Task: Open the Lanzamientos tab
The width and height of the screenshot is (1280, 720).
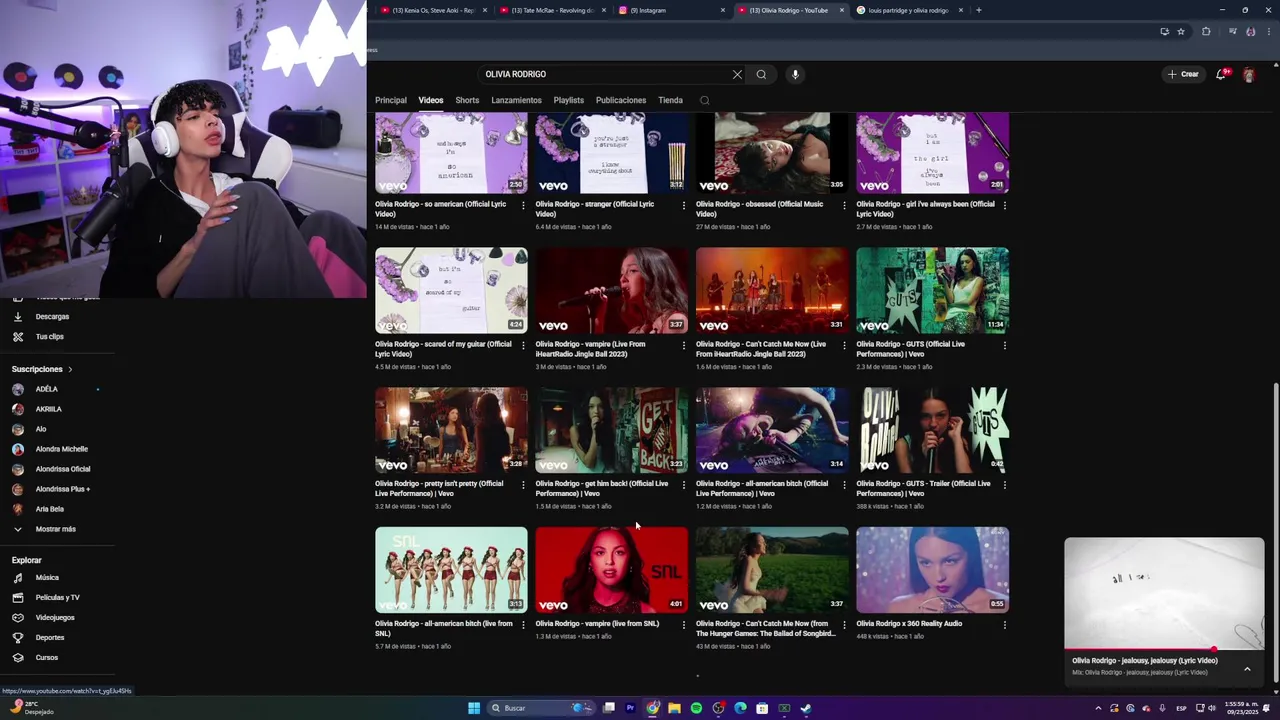Action: (x=516, y=100)
